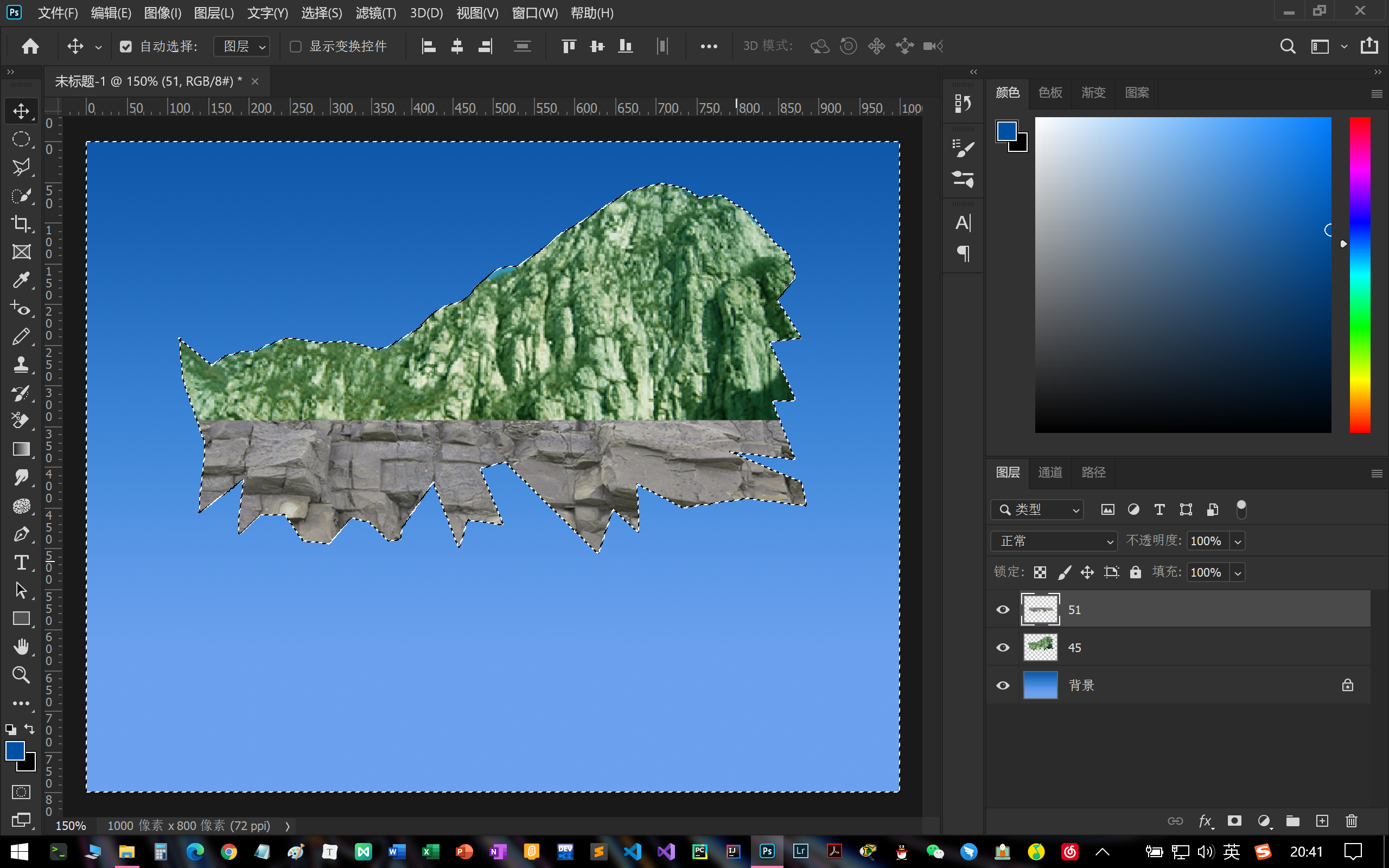Click the Home button
The width and height of the screenshot is (1389, 868).
point(30,47)
